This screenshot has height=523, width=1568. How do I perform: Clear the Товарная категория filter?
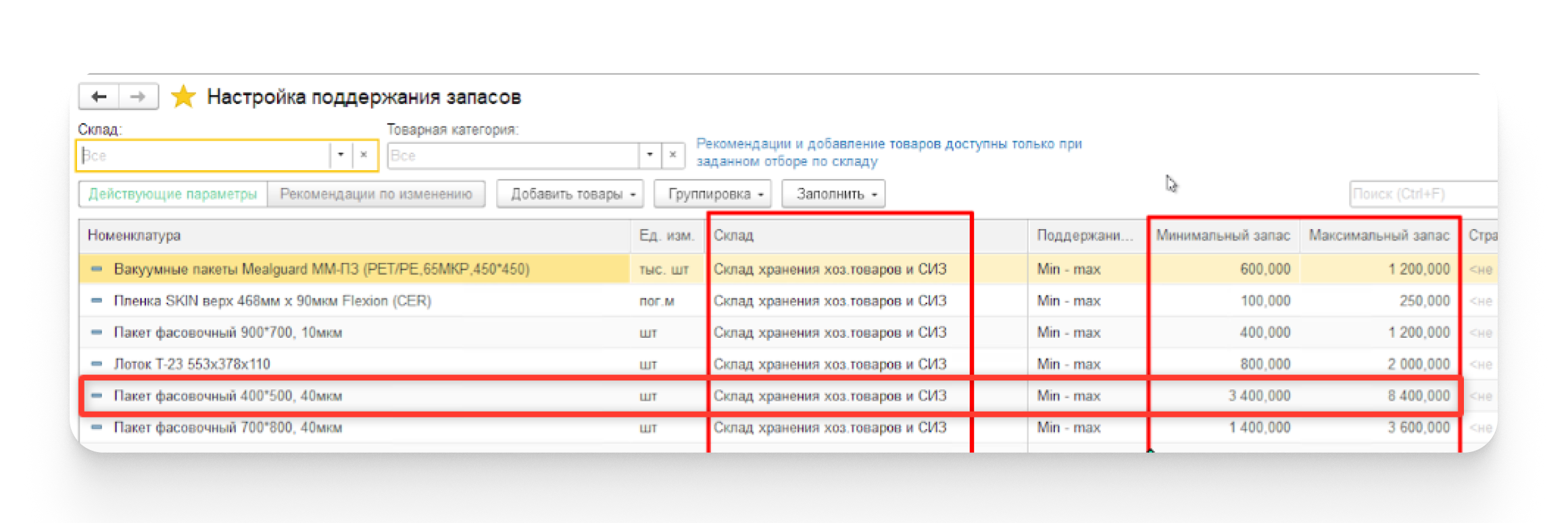tap(672, 155)
